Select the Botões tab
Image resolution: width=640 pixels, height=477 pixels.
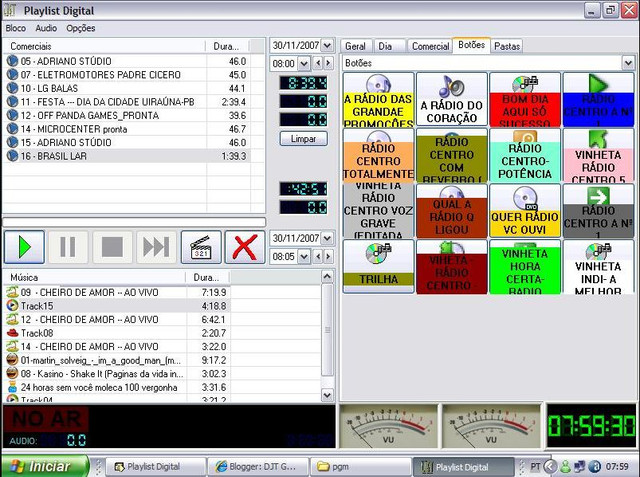[x=471, y=45]
